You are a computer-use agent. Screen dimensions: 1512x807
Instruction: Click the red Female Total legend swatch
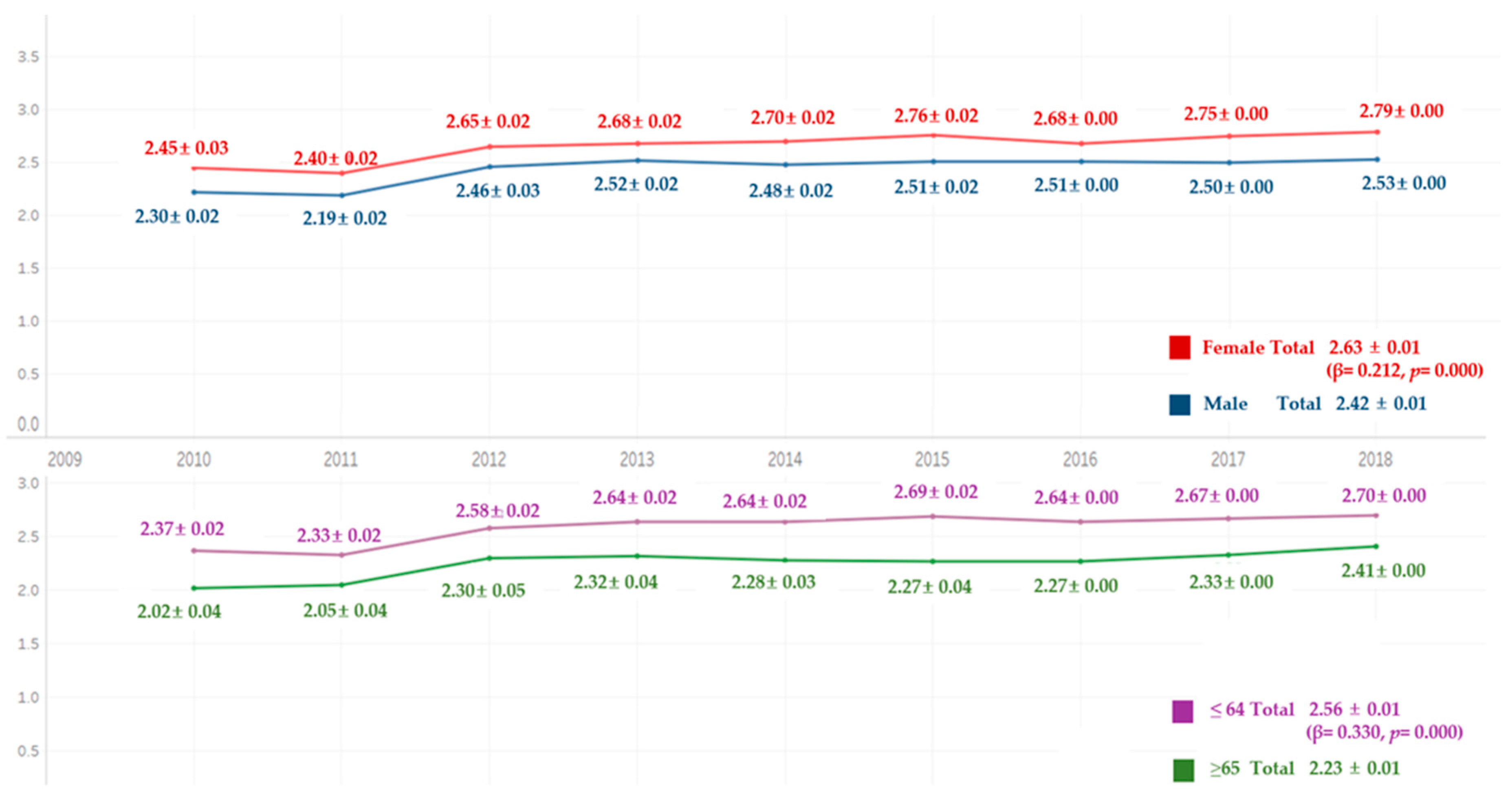[1179, 347]
